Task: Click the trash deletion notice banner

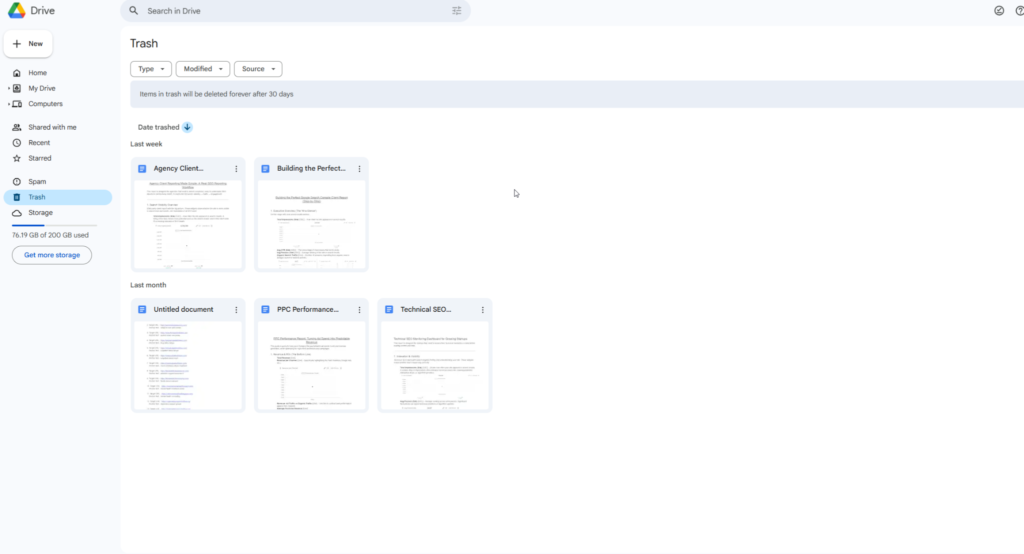Action: (x=577, y=94)
